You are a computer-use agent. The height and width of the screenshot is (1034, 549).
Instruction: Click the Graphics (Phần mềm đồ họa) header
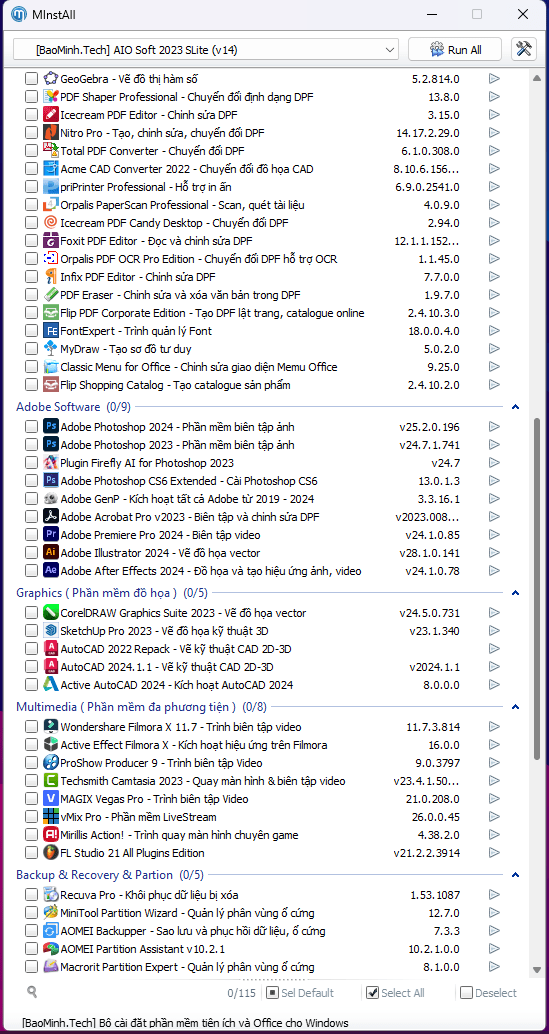click(111, 593)
